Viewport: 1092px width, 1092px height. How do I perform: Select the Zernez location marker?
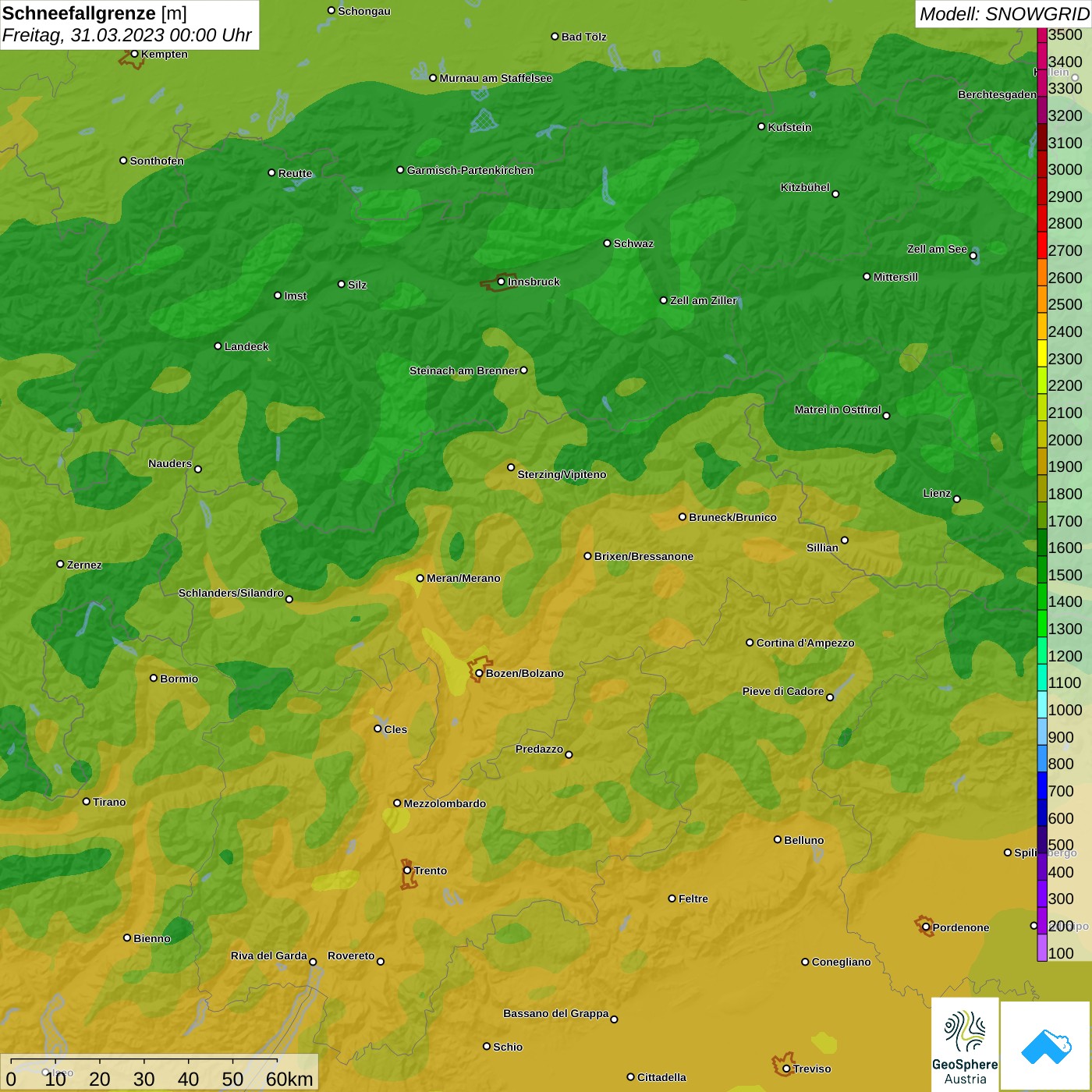click(x=60, y=564)
